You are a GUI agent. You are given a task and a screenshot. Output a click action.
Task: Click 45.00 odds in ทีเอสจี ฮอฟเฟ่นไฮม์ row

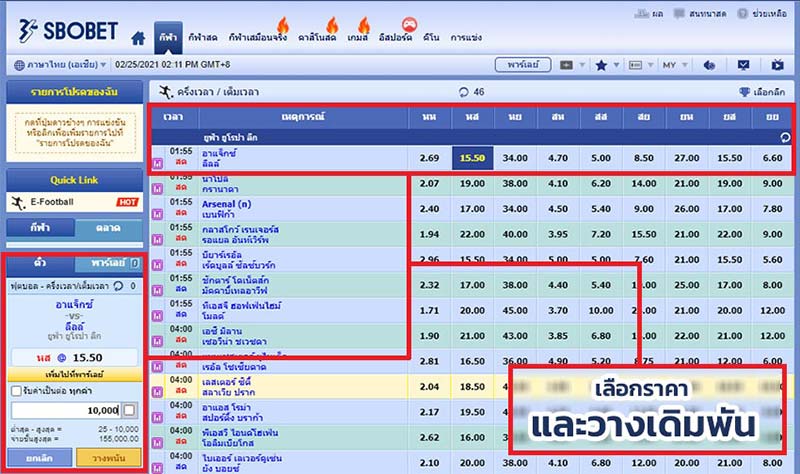tap(515, 310)
